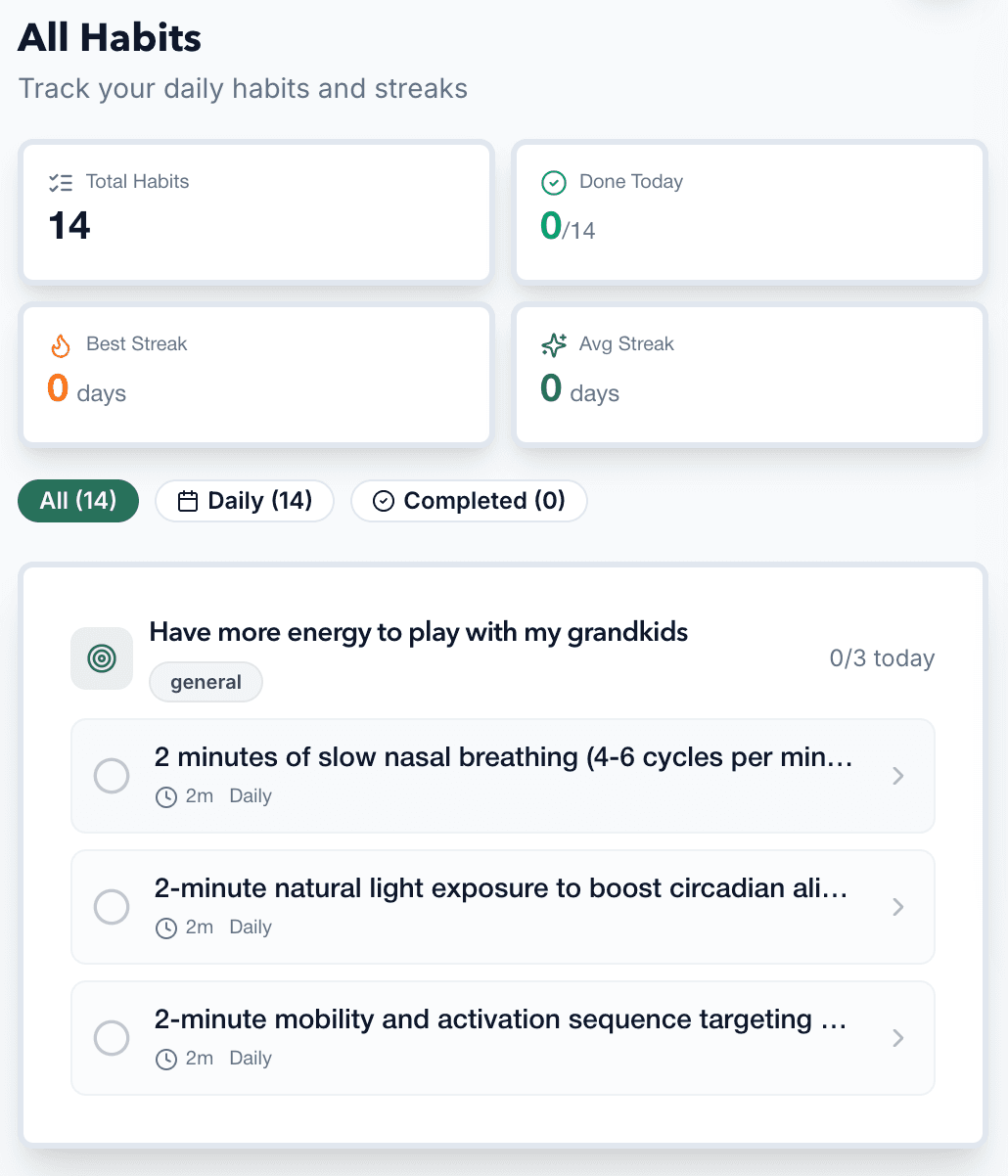This screenshot has height=1176, width=1008.
Task: Expand the slow nasal breathing habit chevron
Action: click(x=898, y=776)
